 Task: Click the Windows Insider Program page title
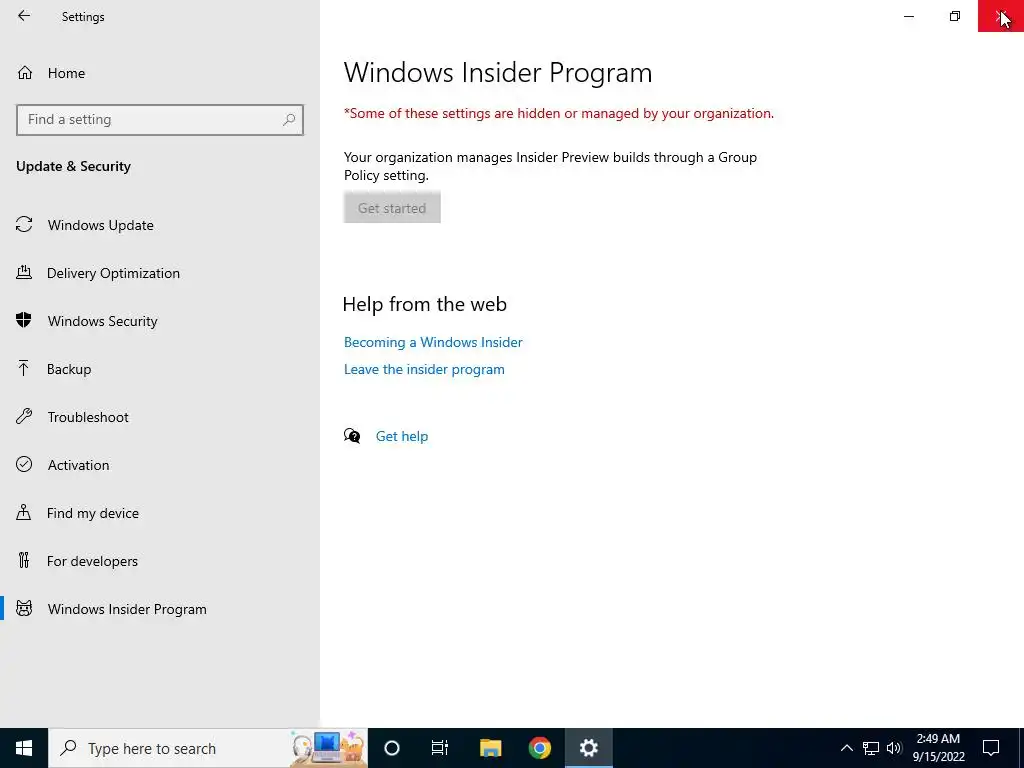(x=498, y=72)
